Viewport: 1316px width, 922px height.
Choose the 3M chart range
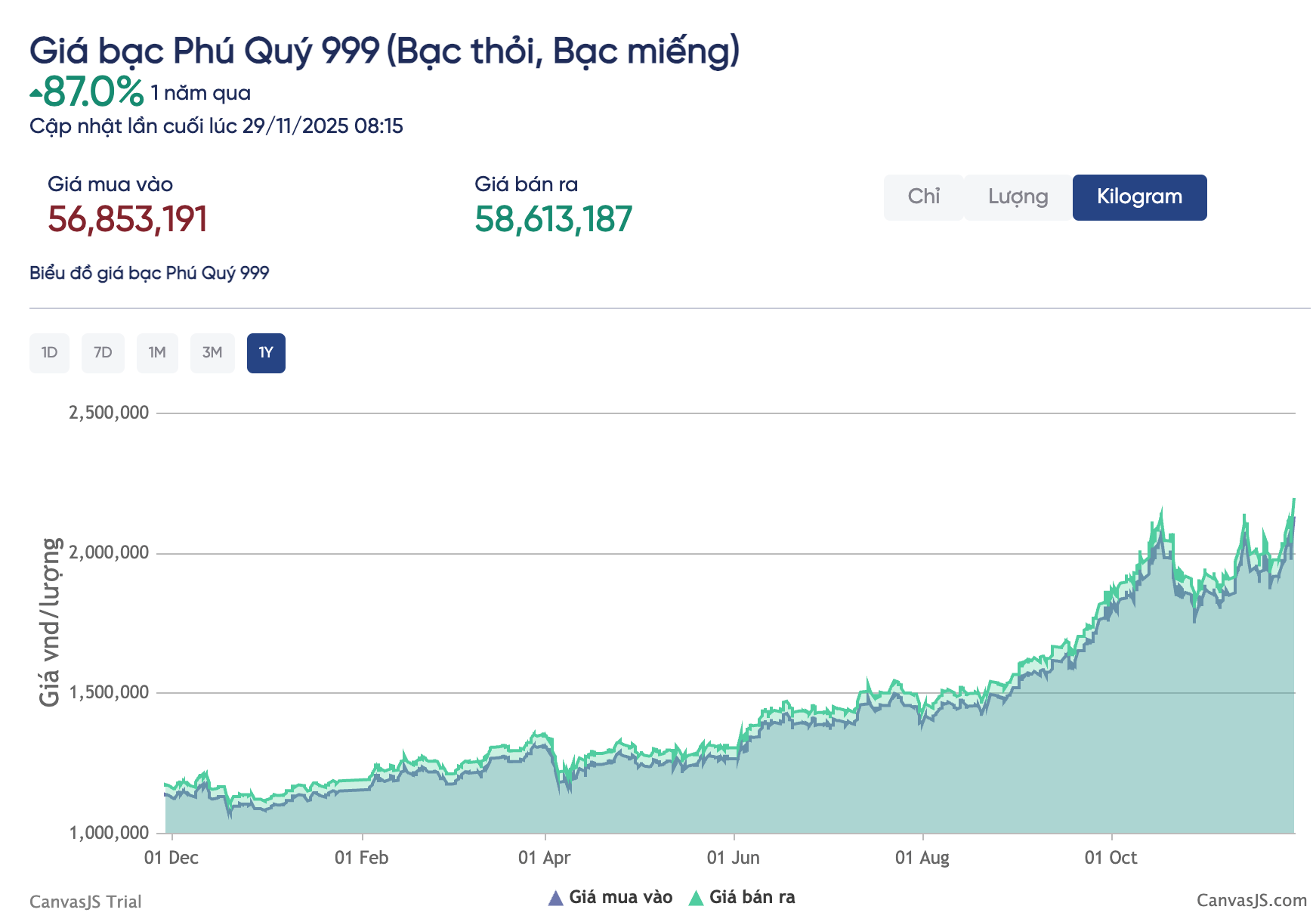pos(212,353)
